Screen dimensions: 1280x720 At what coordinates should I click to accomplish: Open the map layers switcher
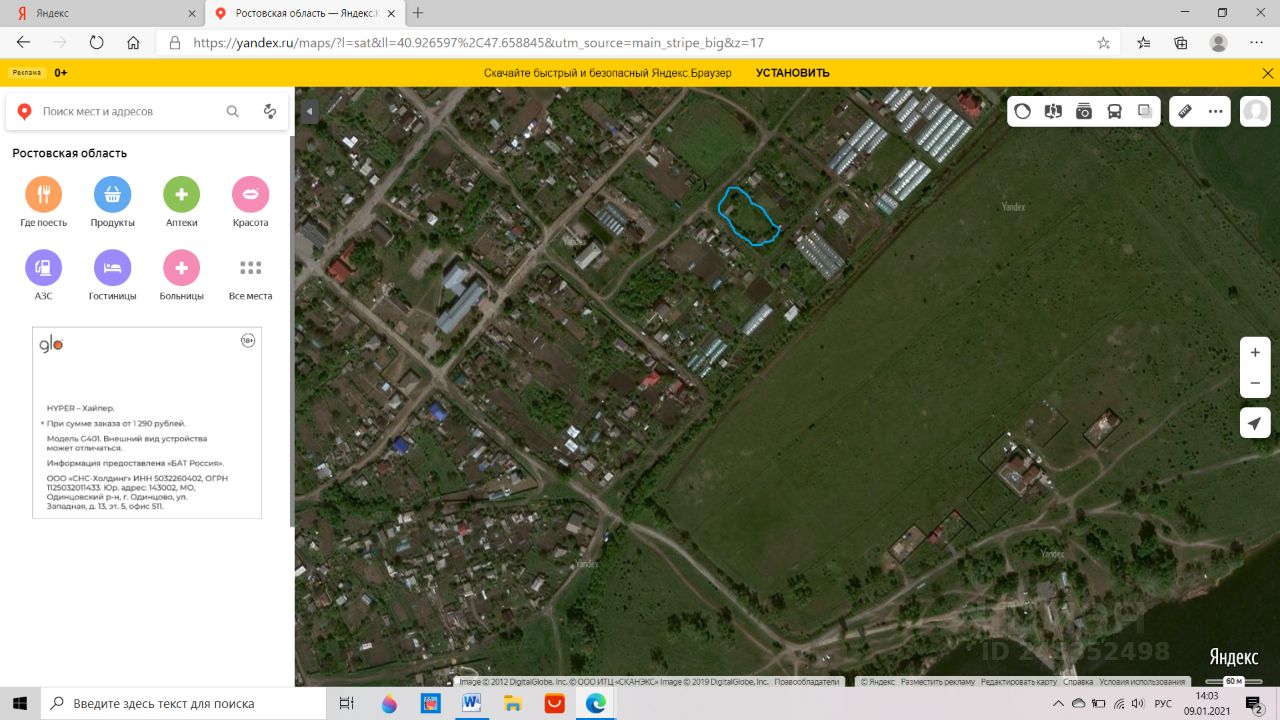(x=1145, y=112)
